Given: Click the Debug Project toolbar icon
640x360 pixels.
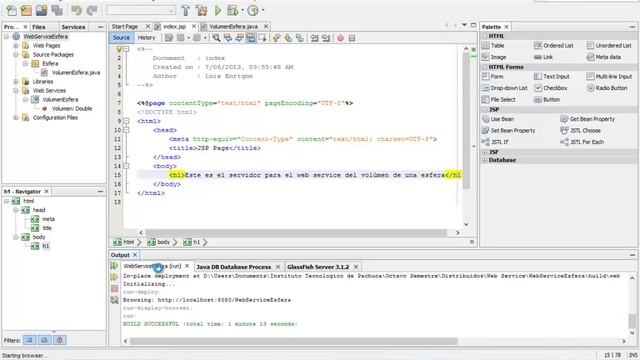Looking at the screenshot, I should pos(233,10).
